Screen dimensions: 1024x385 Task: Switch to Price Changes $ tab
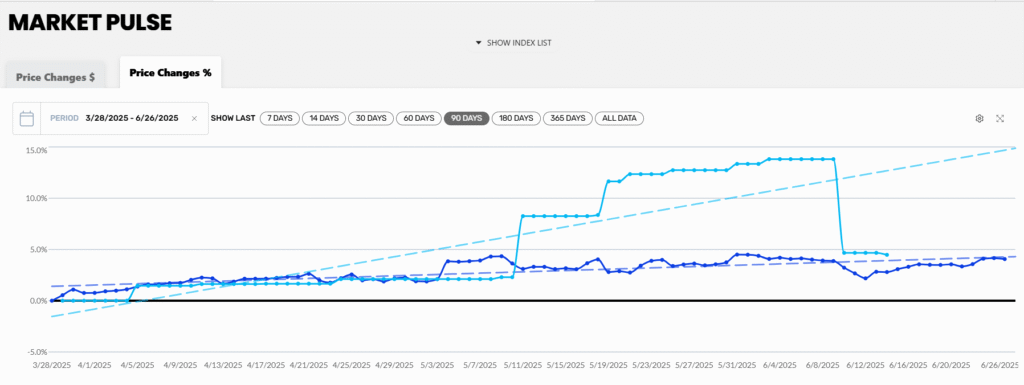point(56,77)
